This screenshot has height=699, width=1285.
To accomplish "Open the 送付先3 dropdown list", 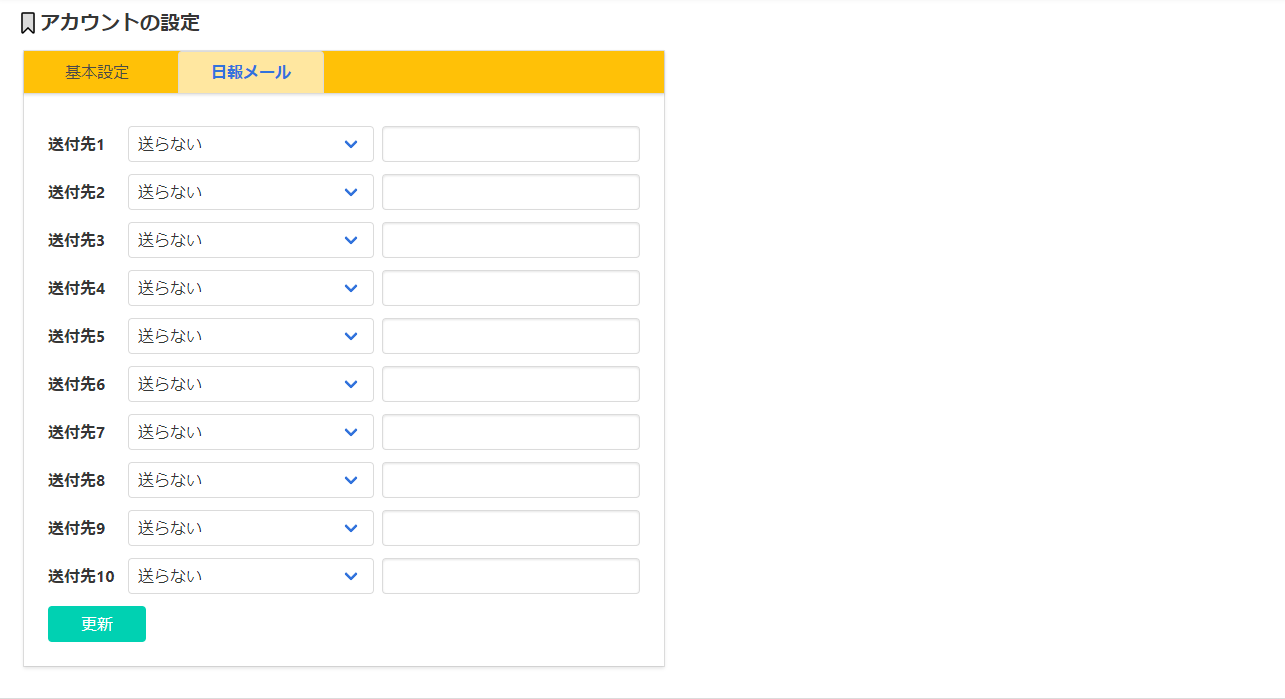I will (251, 240).
